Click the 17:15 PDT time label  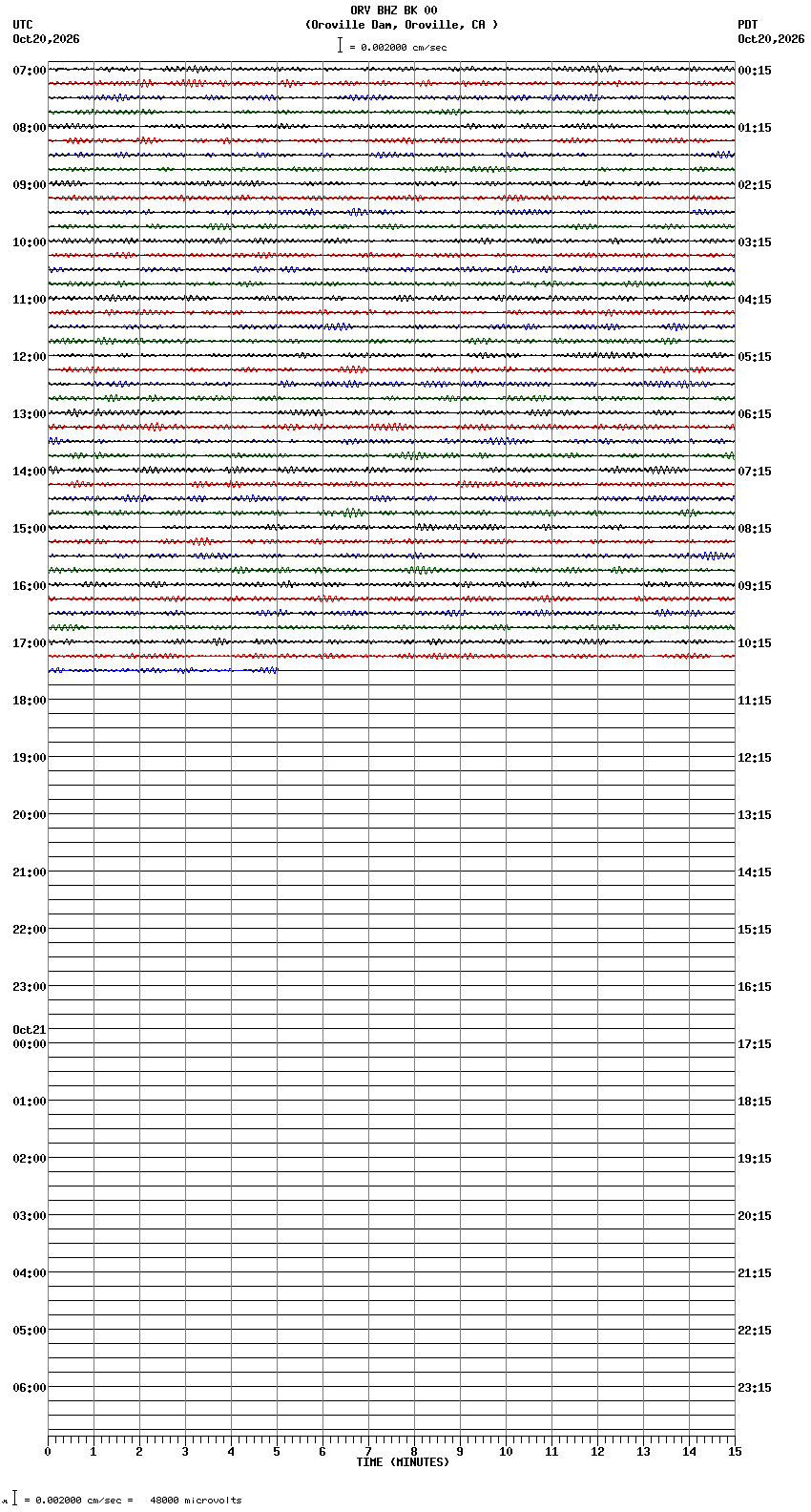pos(755,1044)
